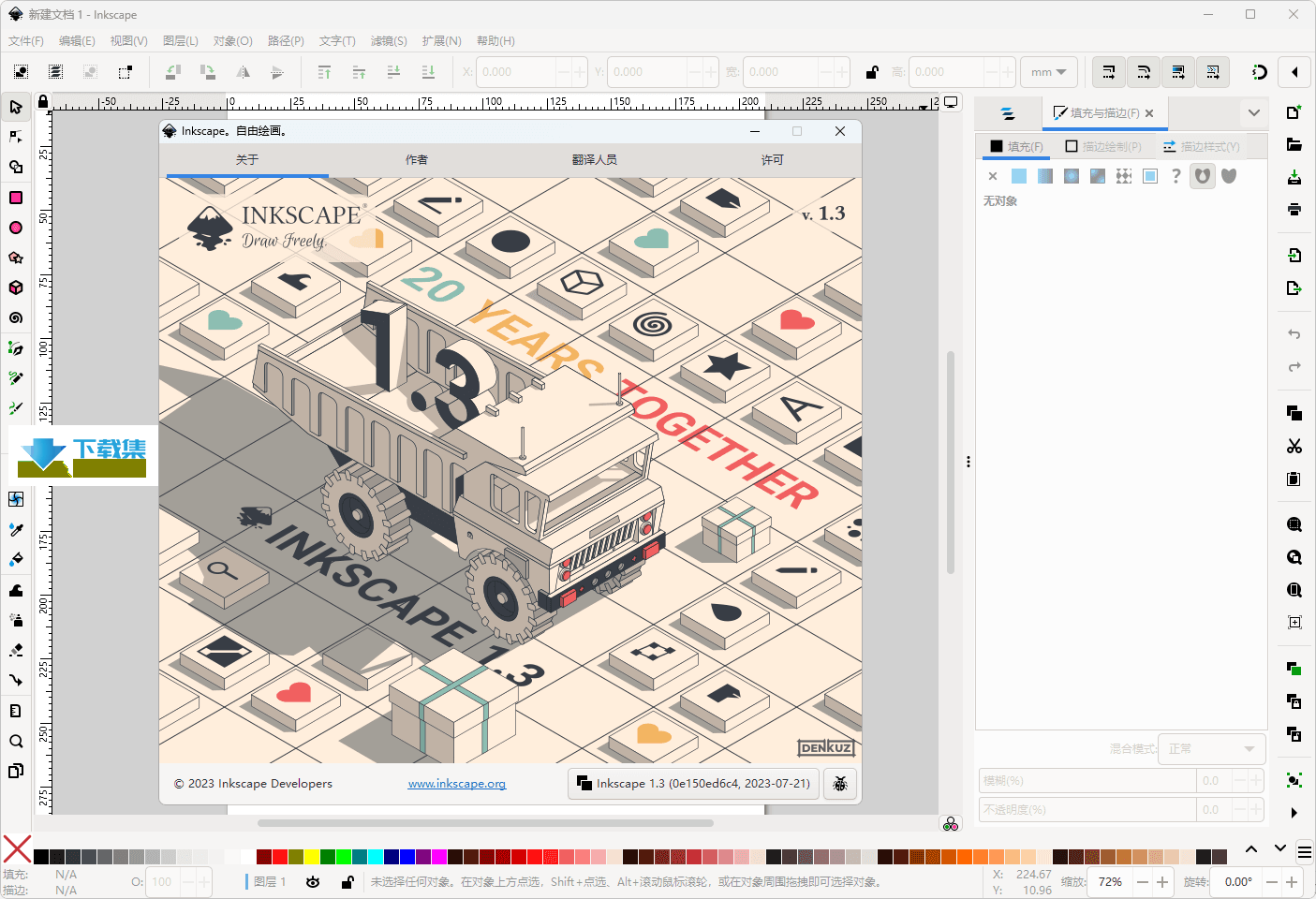This screenshot has height=899, width=1316.
Task: Toggle move patterns with objects
Action: coord(1213,72)
